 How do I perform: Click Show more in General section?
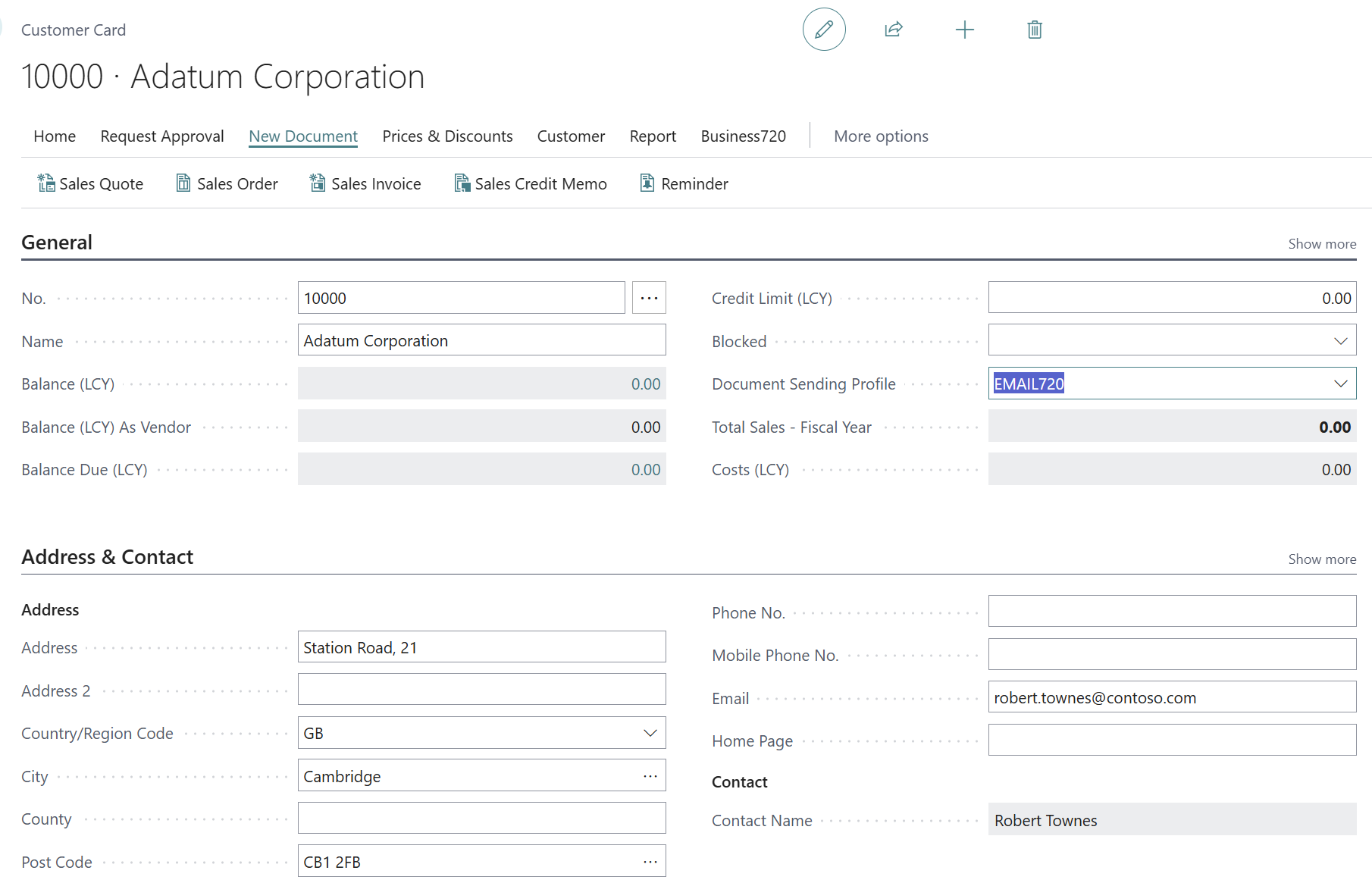click(1322, 244)
